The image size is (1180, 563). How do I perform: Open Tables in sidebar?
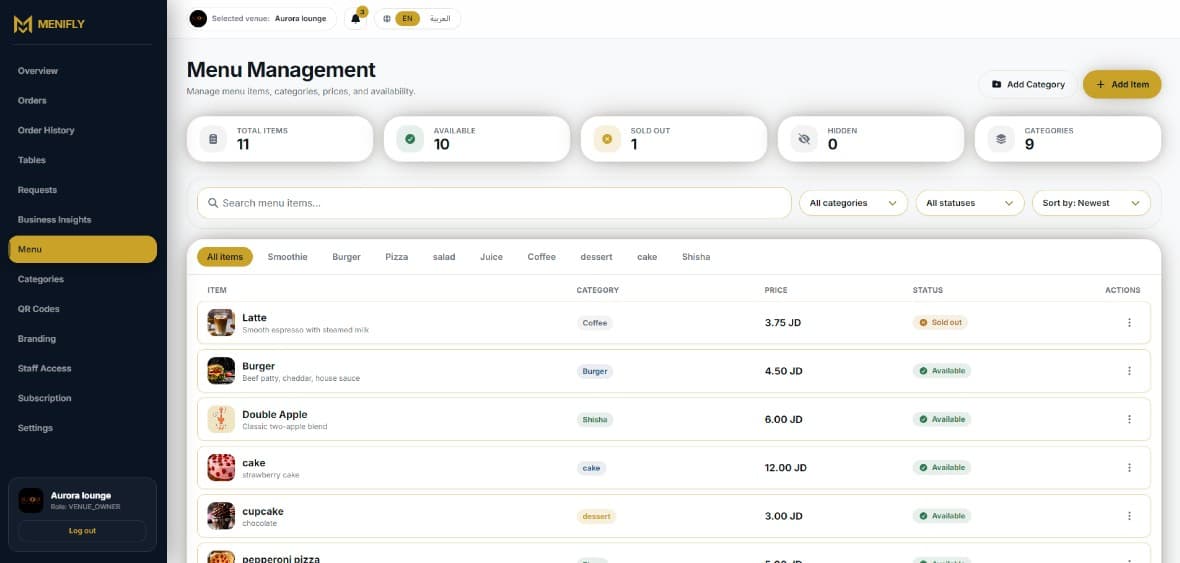[83, 160]
